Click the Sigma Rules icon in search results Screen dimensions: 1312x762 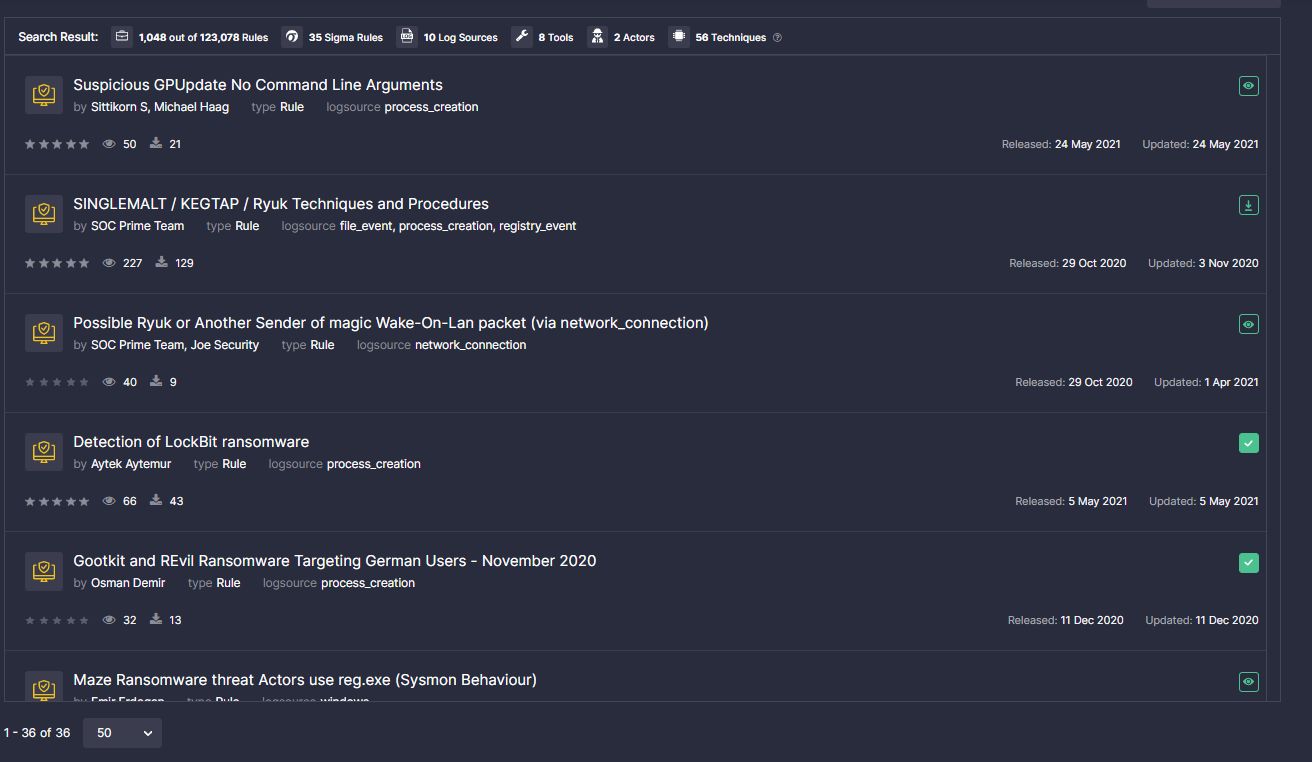pos(292,37)
